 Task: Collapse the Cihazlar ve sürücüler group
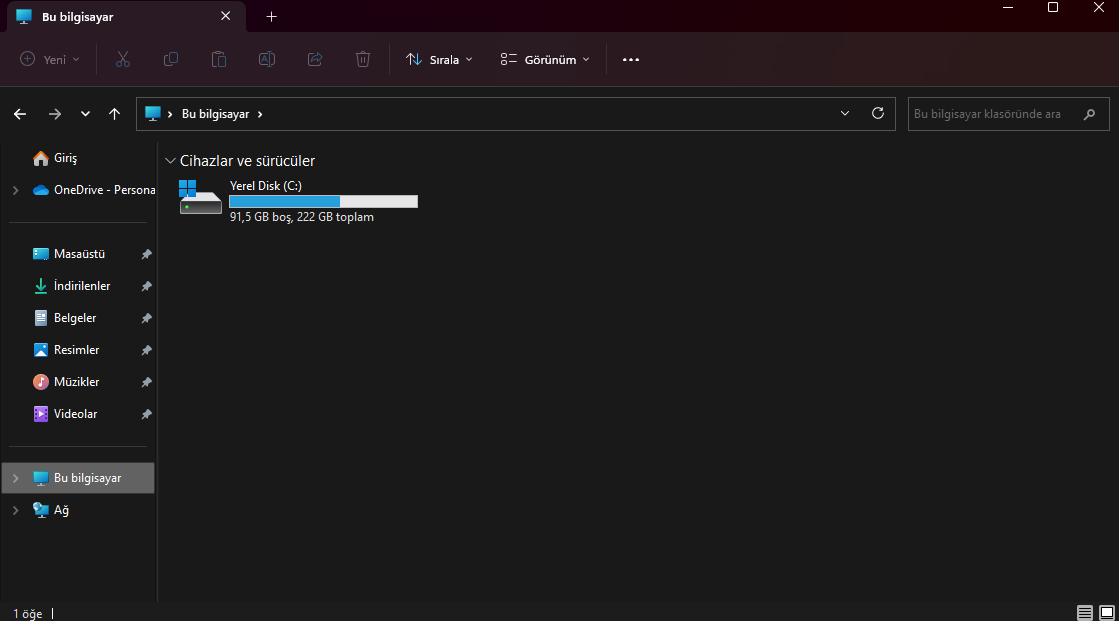coord(170,161)
